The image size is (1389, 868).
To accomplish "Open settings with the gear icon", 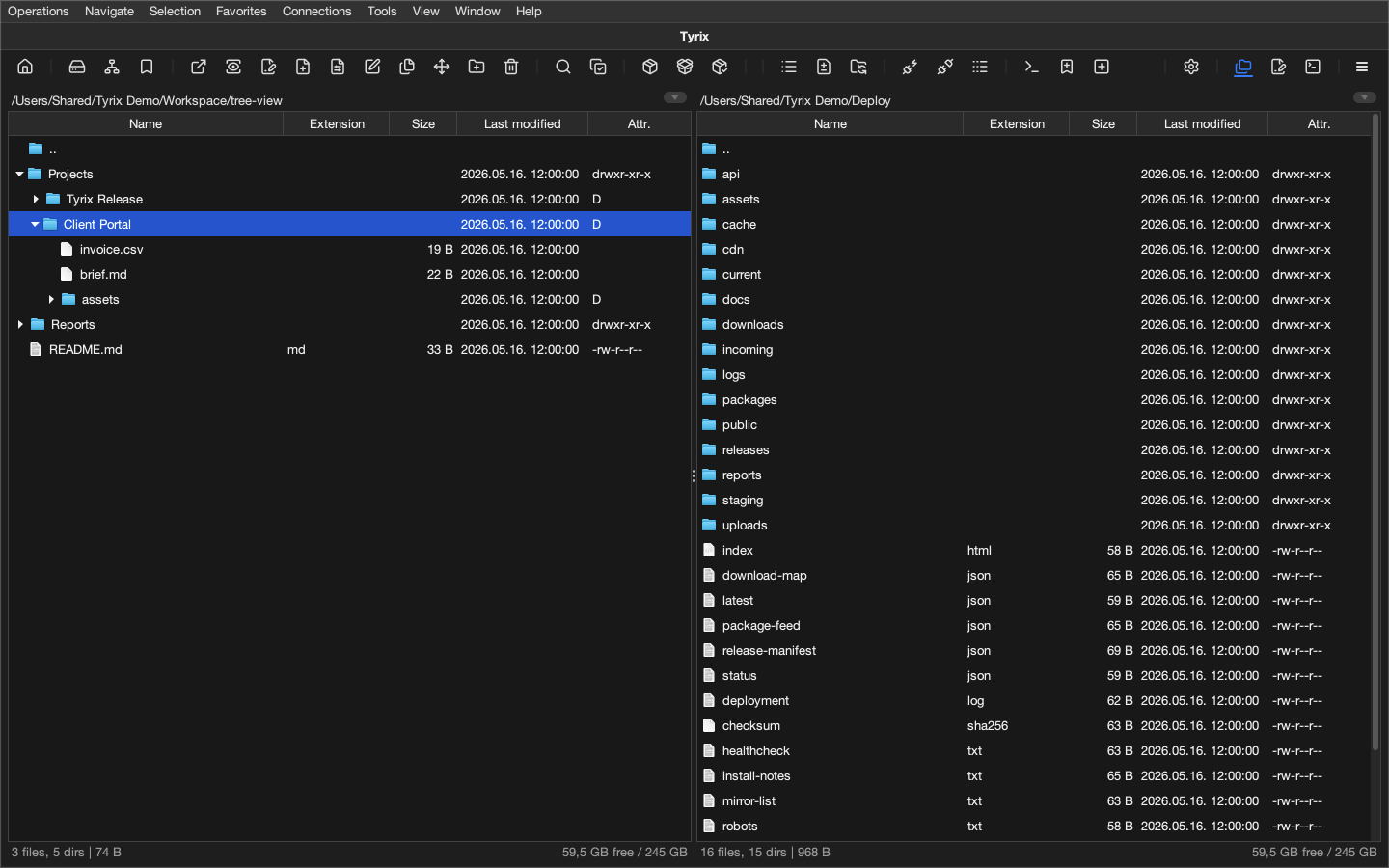I will [x=1191, y=67].
